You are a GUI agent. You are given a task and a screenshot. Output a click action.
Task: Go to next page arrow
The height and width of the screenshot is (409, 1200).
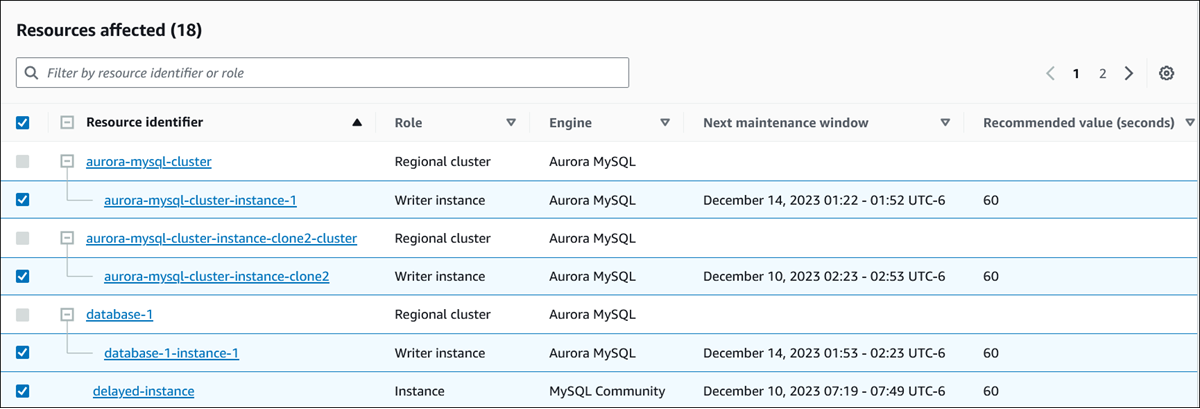pyautogui.click(x=1129, y=73)
